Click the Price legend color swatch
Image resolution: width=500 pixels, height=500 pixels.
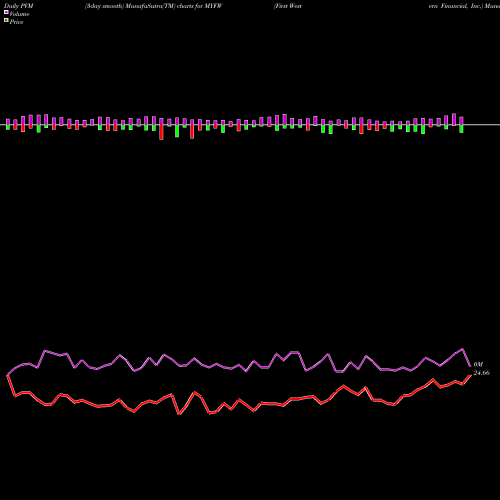[x=6, y=21]
